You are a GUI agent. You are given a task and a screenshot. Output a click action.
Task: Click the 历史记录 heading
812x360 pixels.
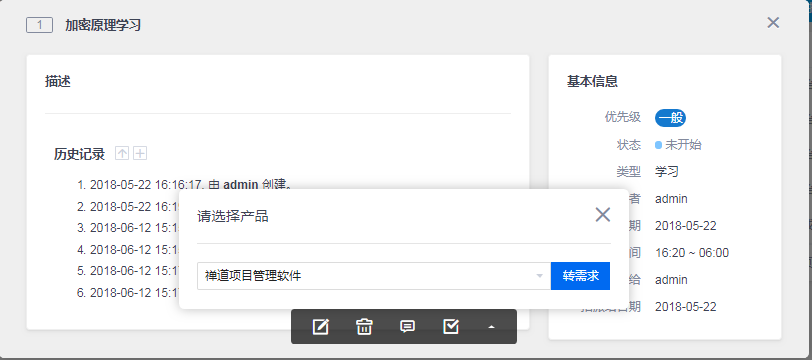click(79, 154)
